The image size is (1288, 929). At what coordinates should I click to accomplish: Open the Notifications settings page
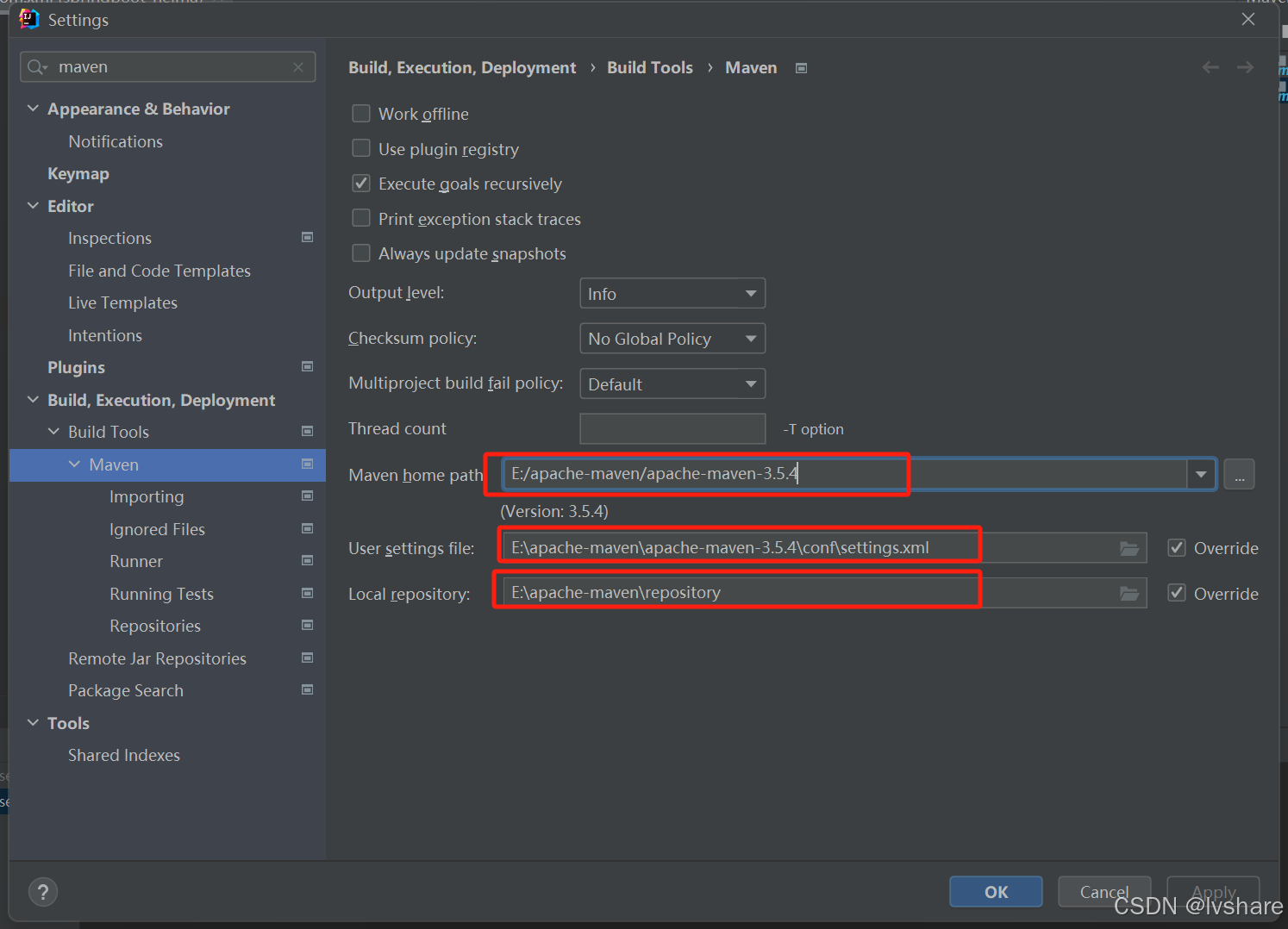click(x=116, y=141)
